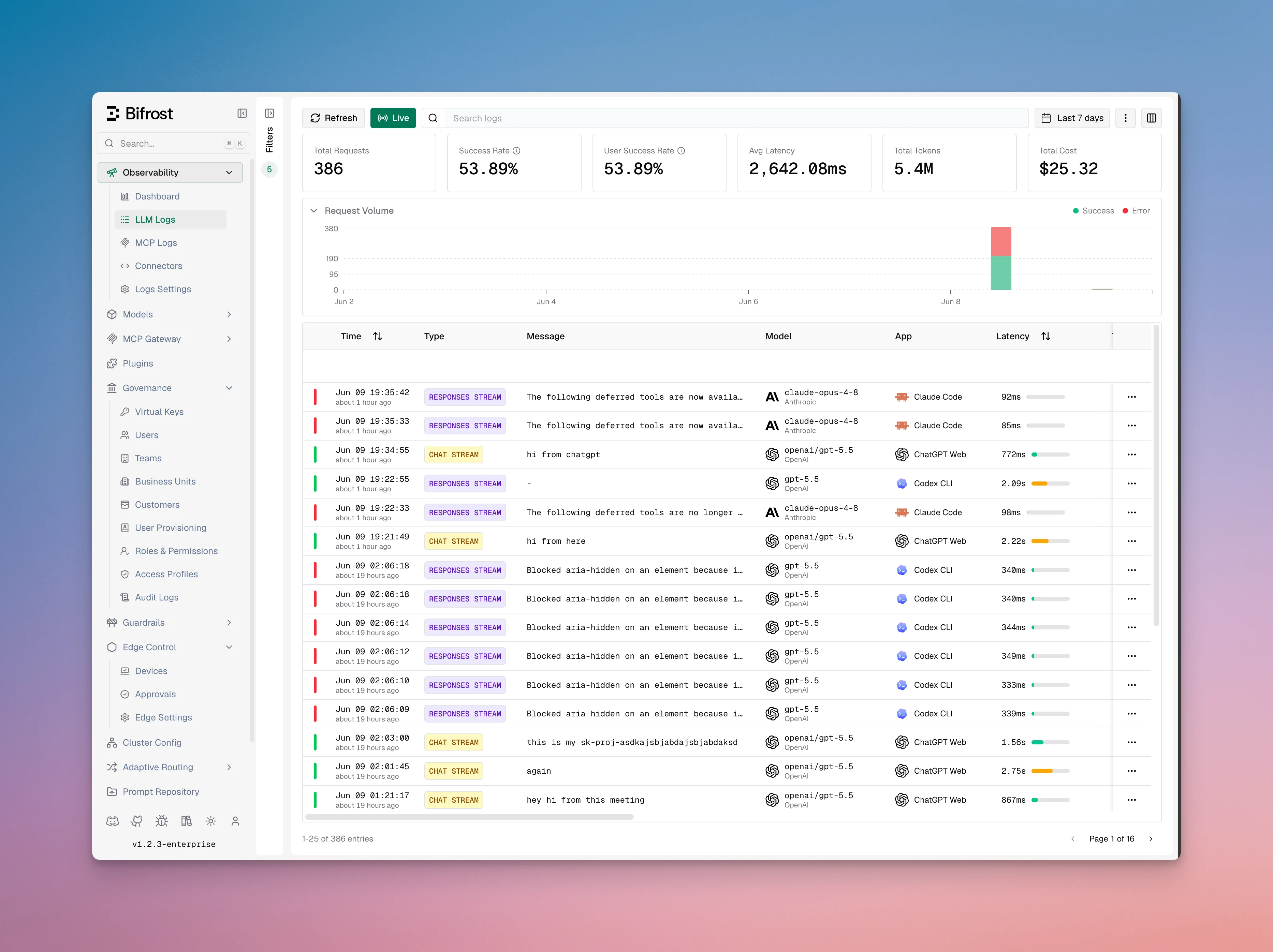This screenshot has height=952, width=1273.
Task: Click the bug report icon in footer
Action: (x=162, y=821)
